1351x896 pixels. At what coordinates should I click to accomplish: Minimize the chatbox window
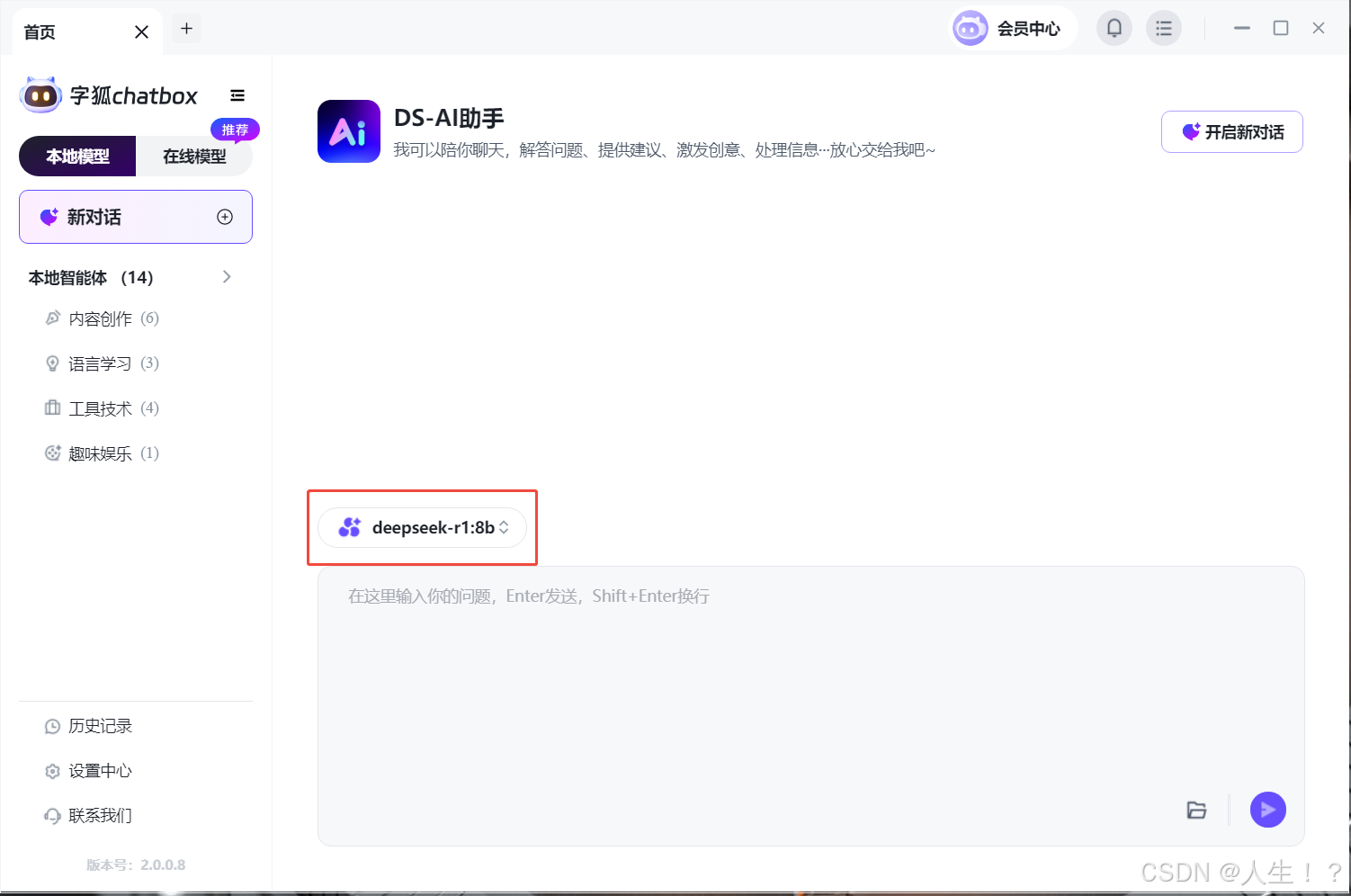click(x=1242, y=29)
